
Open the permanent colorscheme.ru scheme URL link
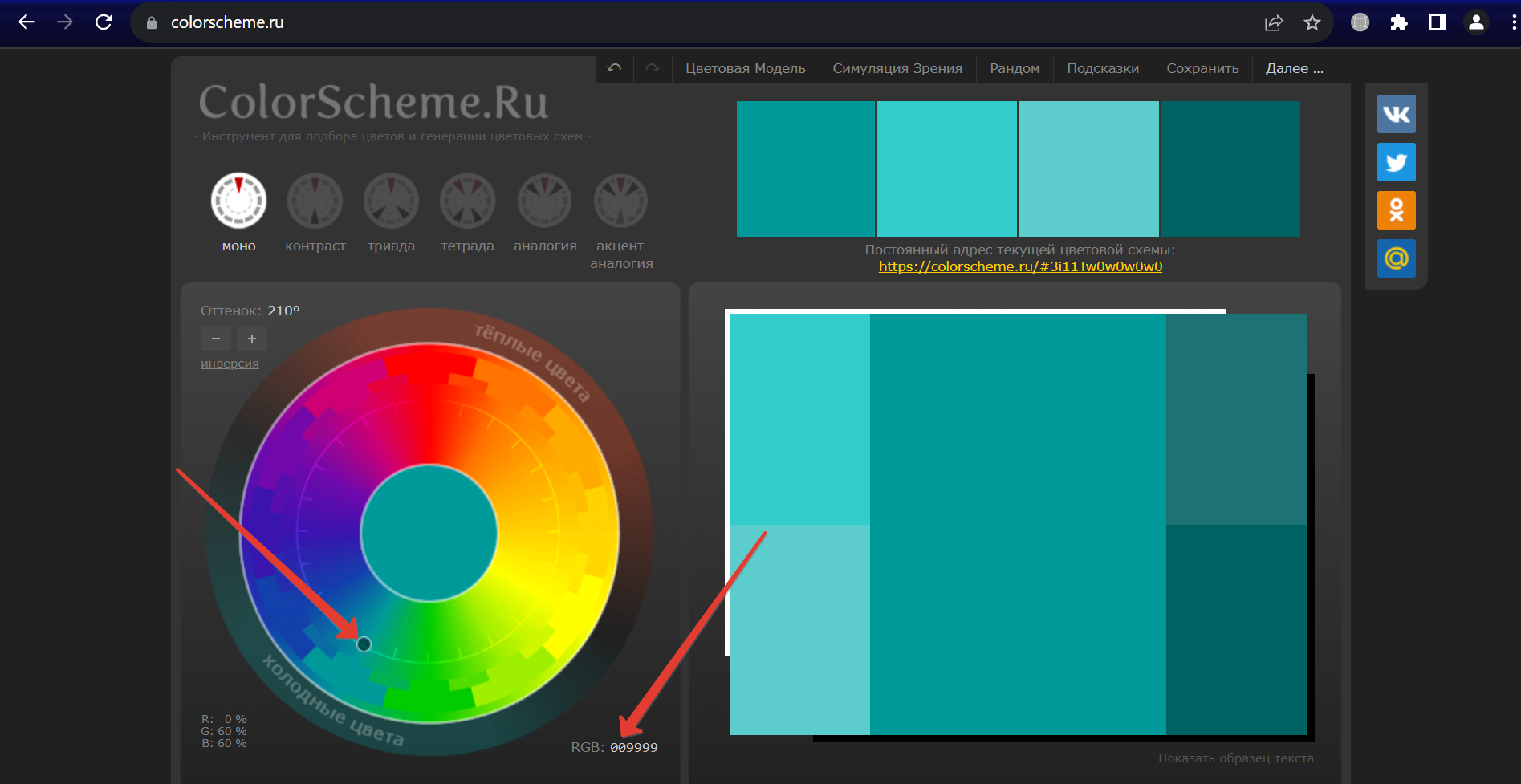coord(1020,266)
